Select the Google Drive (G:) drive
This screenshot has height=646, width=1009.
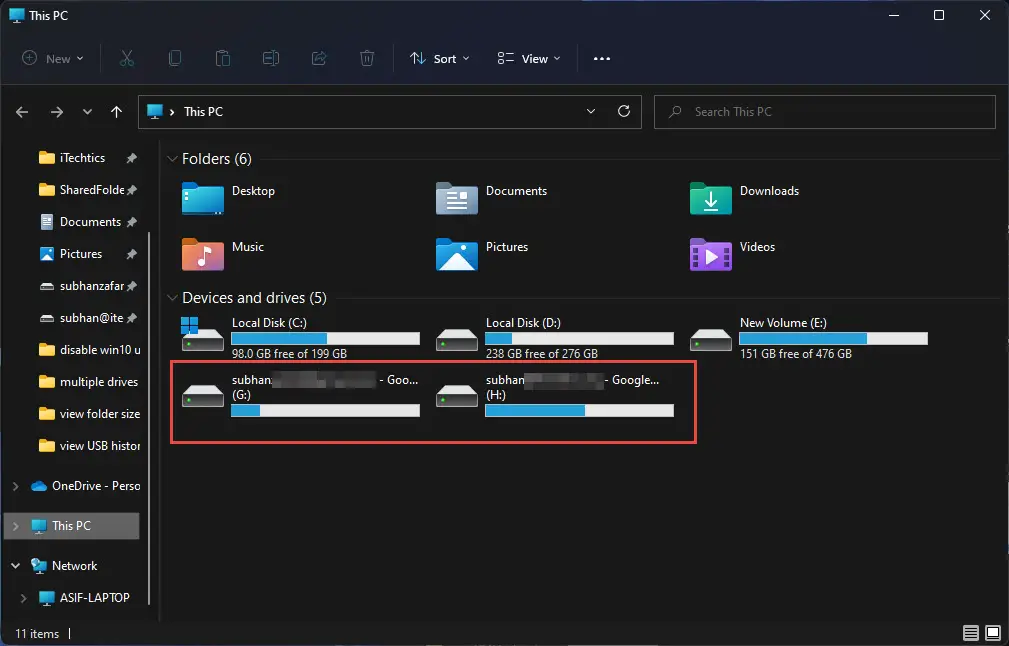click(x=301, y=394)
